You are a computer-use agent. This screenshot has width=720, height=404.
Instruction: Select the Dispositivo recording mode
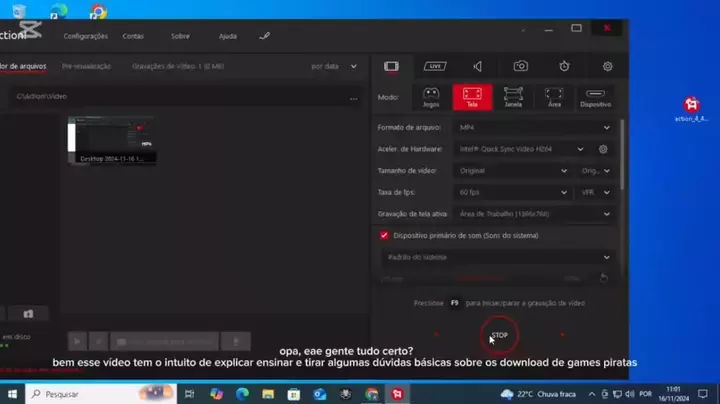pos(595,97)
